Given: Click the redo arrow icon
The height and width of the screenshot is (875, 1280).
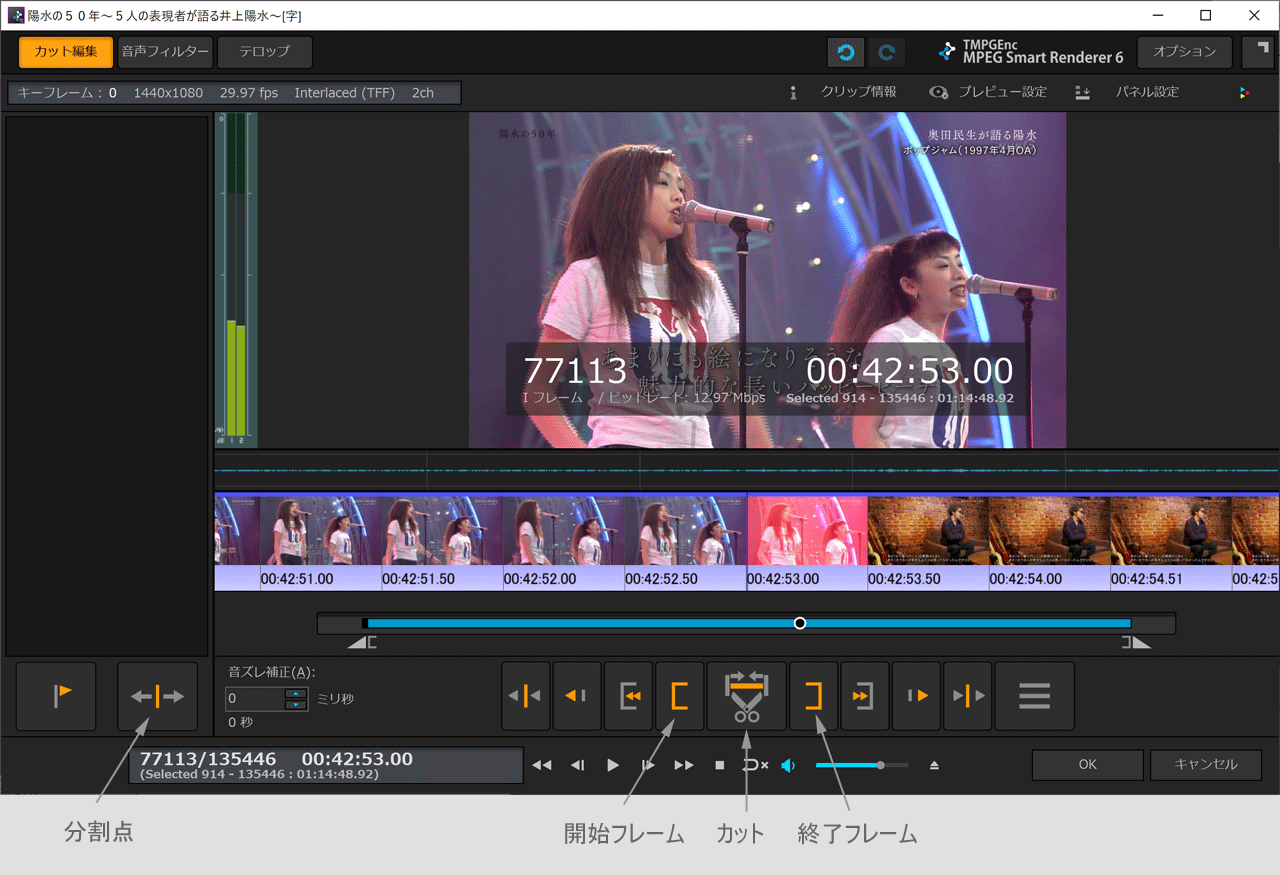Looking at the screenshot, I should coord(886,52).
